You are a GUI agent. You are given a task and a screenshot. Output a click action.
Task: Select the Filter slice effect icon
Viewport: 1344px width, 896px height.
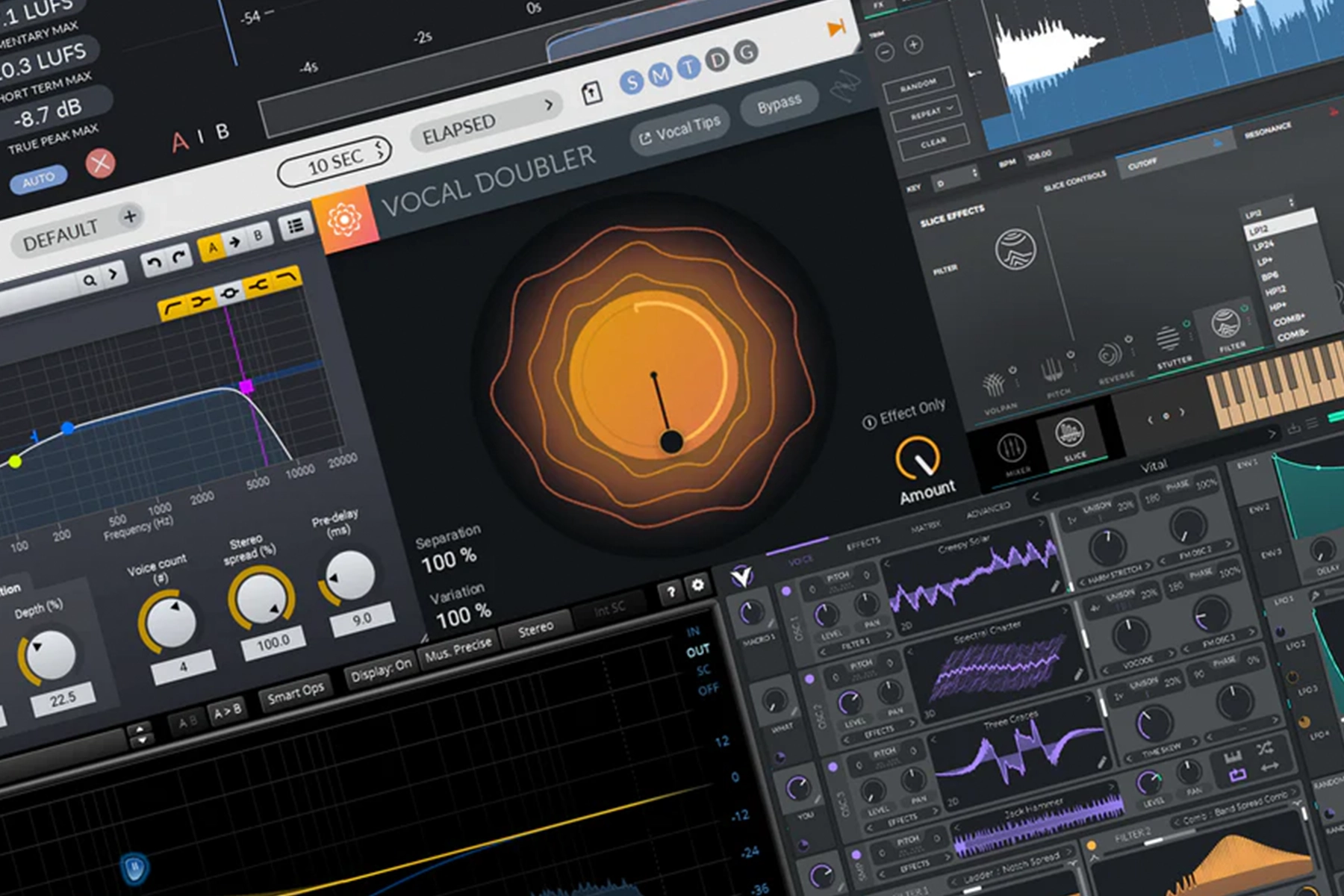point(1225,324)
